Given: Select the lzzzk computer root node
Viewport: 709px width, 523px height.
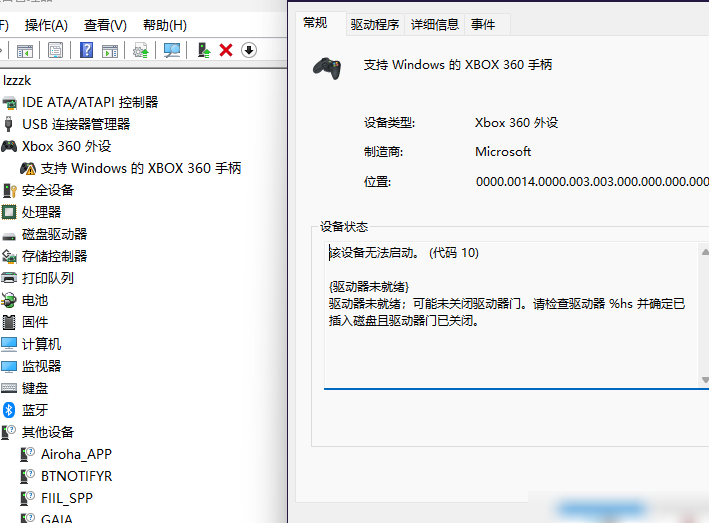Looking at the screenshot, I should coord(17,80).
